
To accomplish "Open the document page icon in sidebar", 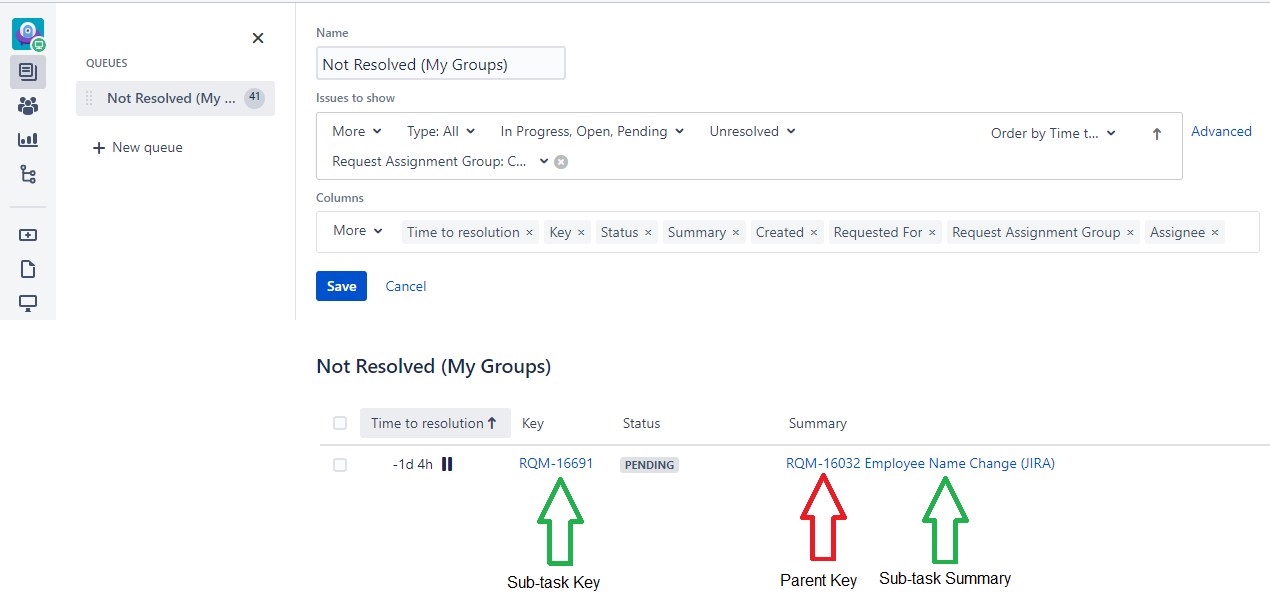I will point(27,269).
